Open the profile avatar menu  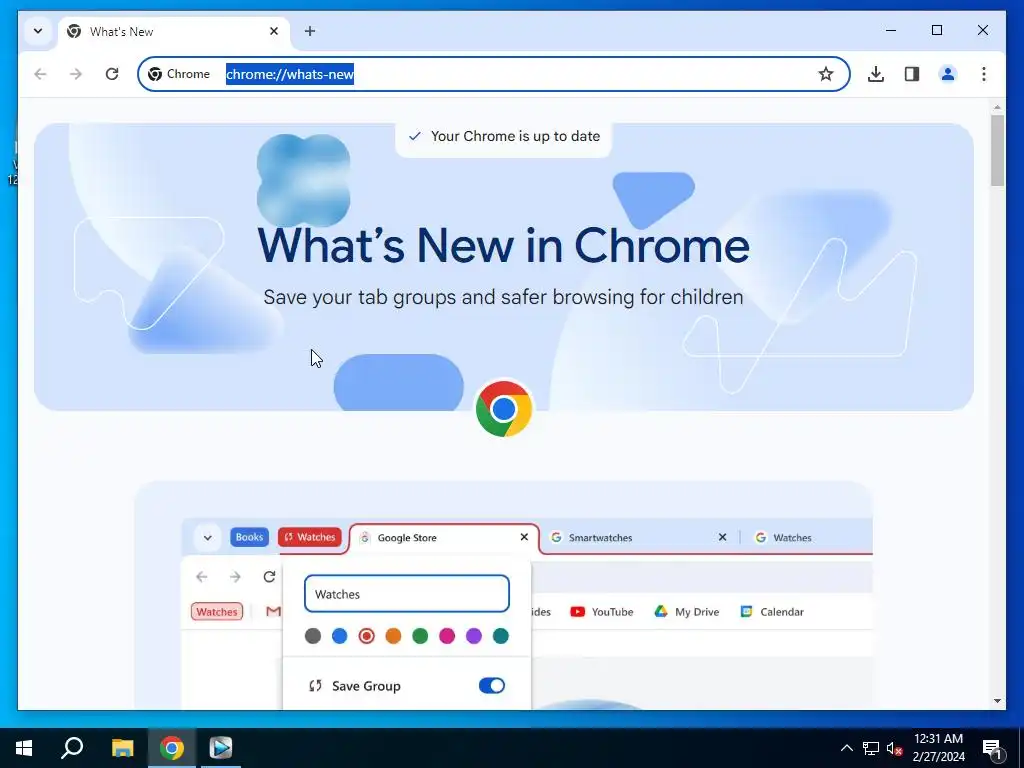click(948, 74)
